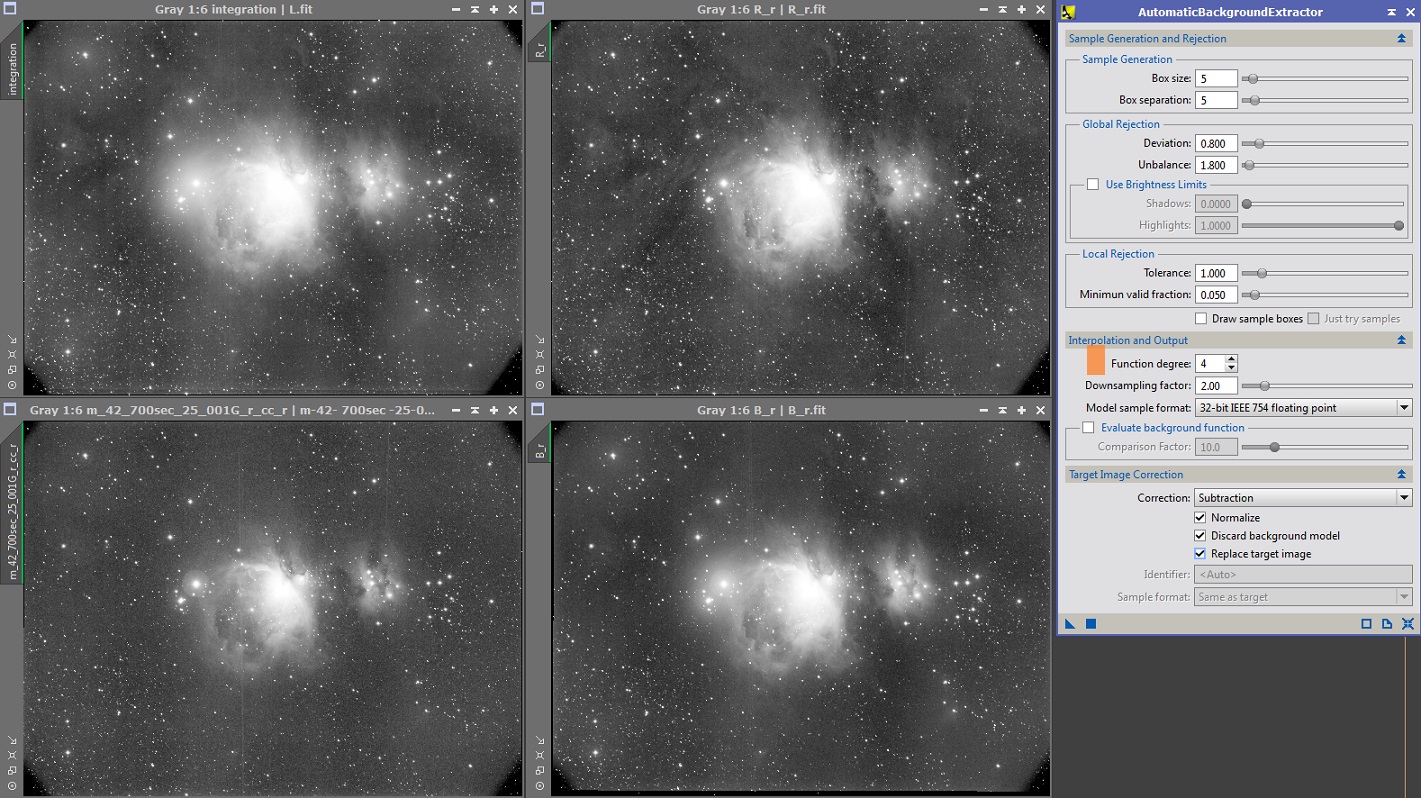
Task: Click the circle icon in the R_r.fit window
Action: (x=540, y=384)
